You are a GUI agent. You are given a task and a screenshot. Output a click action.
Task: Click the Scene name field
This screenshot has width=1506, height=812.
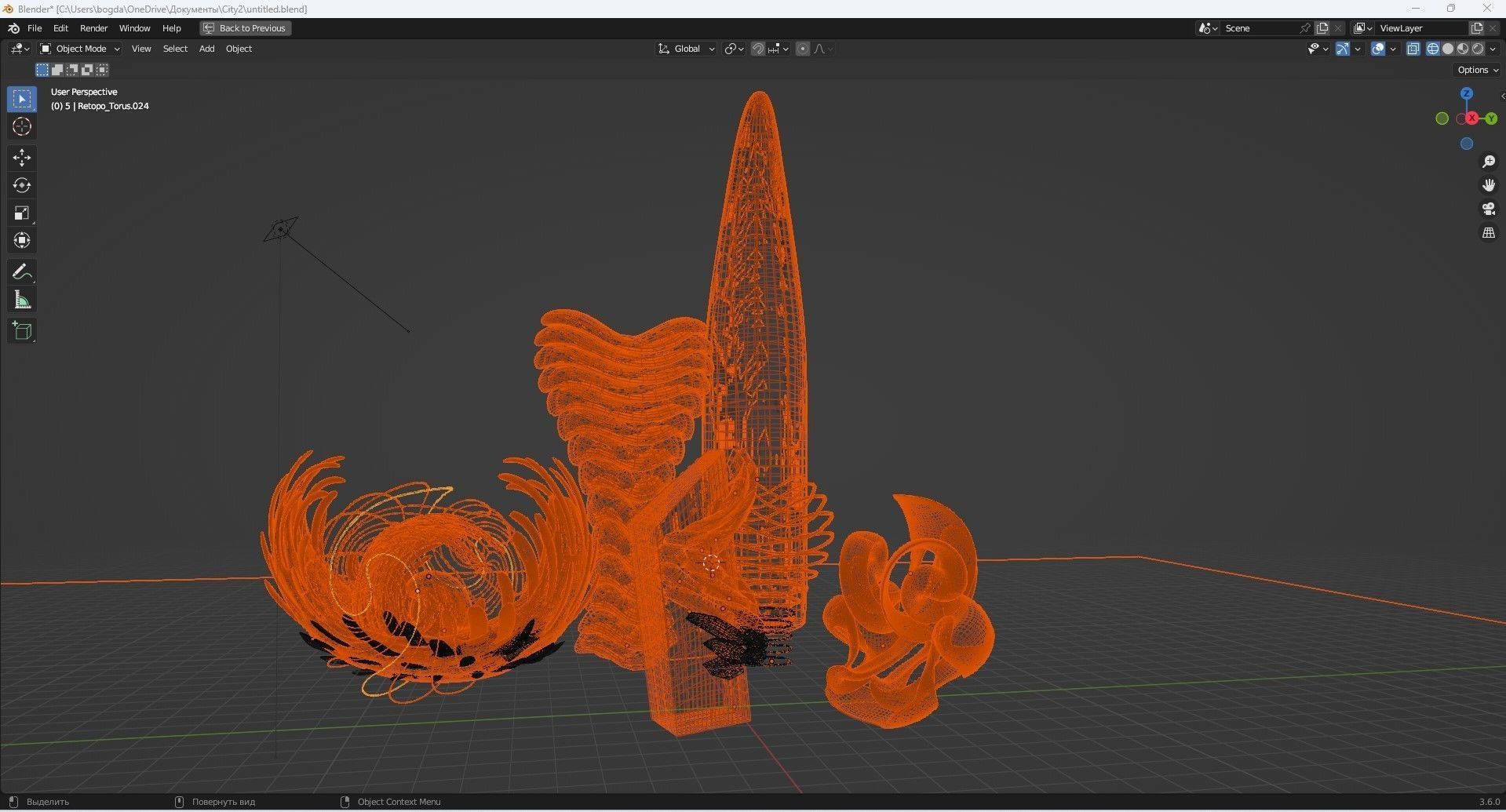(1259, 28)
